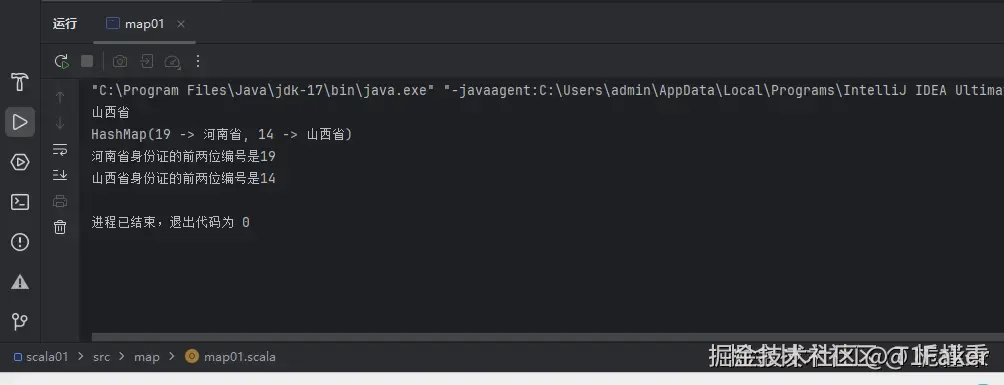Open the Run tool window icon
The width and height of the screenshot is (1004, 385).
[20, 122]
